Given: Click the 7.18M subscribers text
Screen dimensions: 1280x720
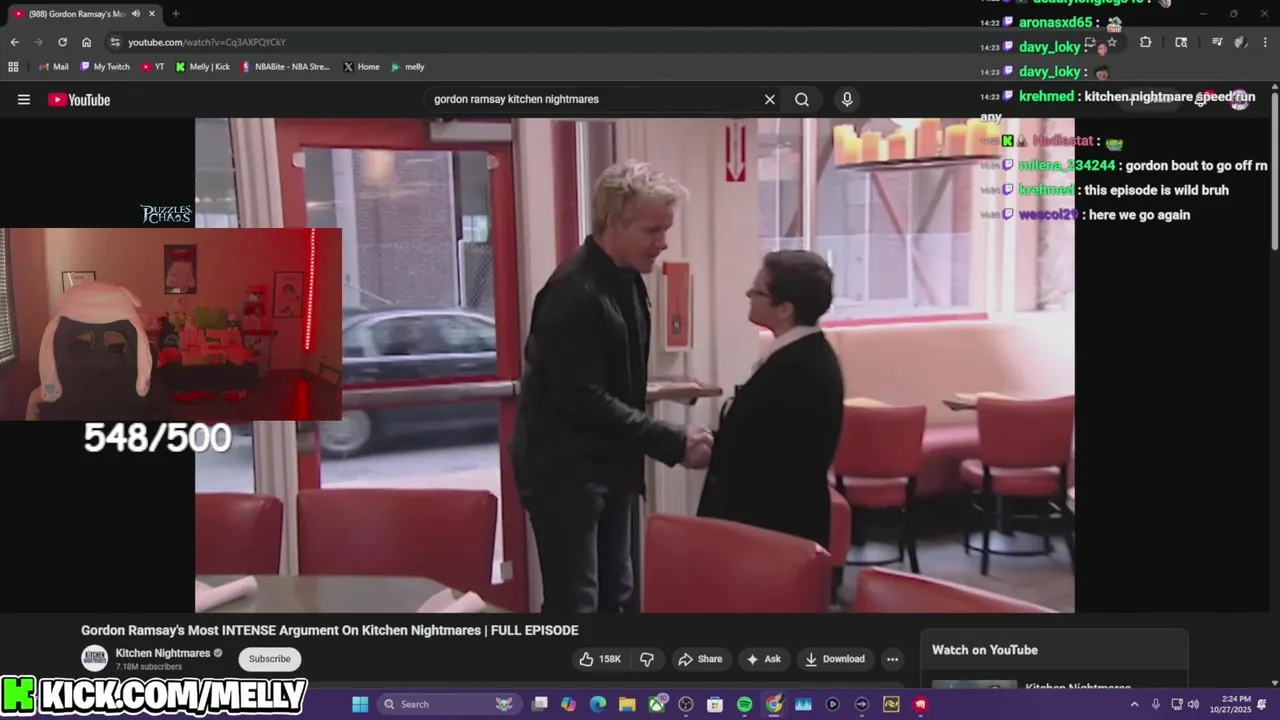Looking at the screenshot, I should coord(149,667).
